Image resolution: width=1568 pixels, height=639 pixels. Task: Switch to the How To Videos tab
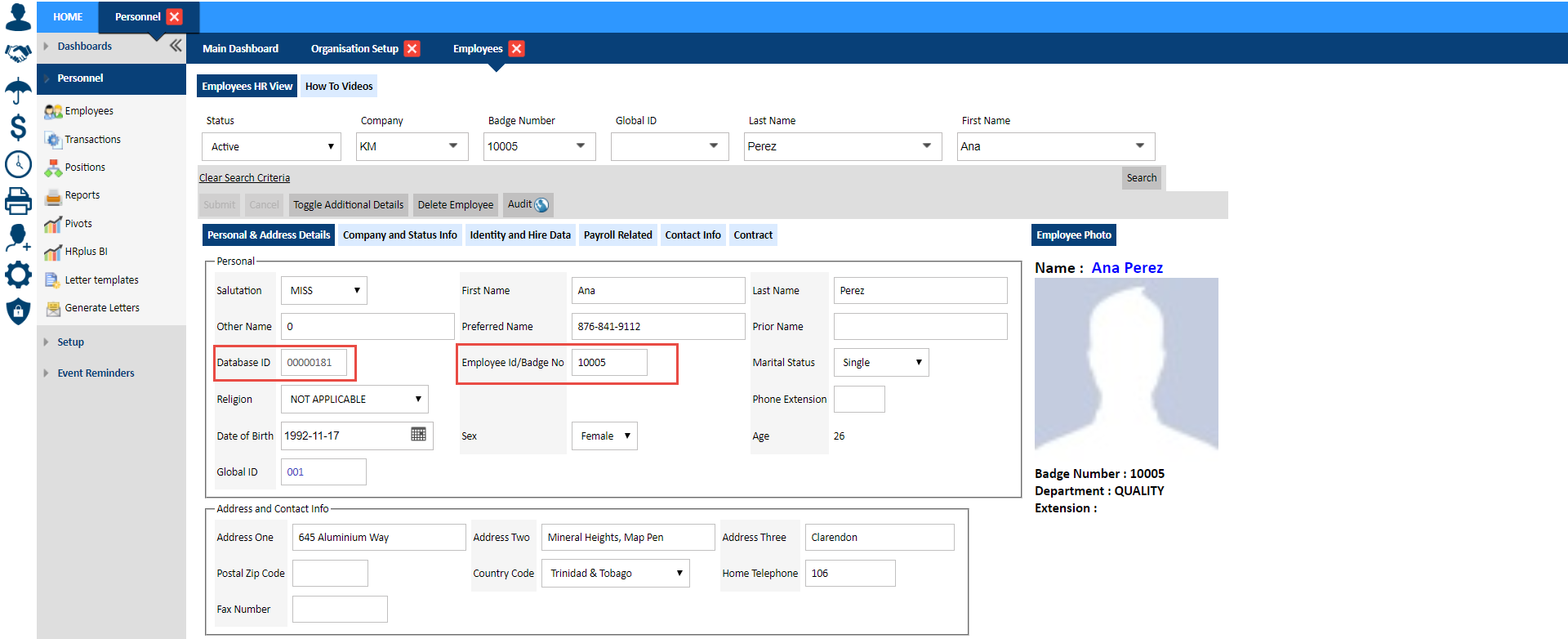coord(339,86)
